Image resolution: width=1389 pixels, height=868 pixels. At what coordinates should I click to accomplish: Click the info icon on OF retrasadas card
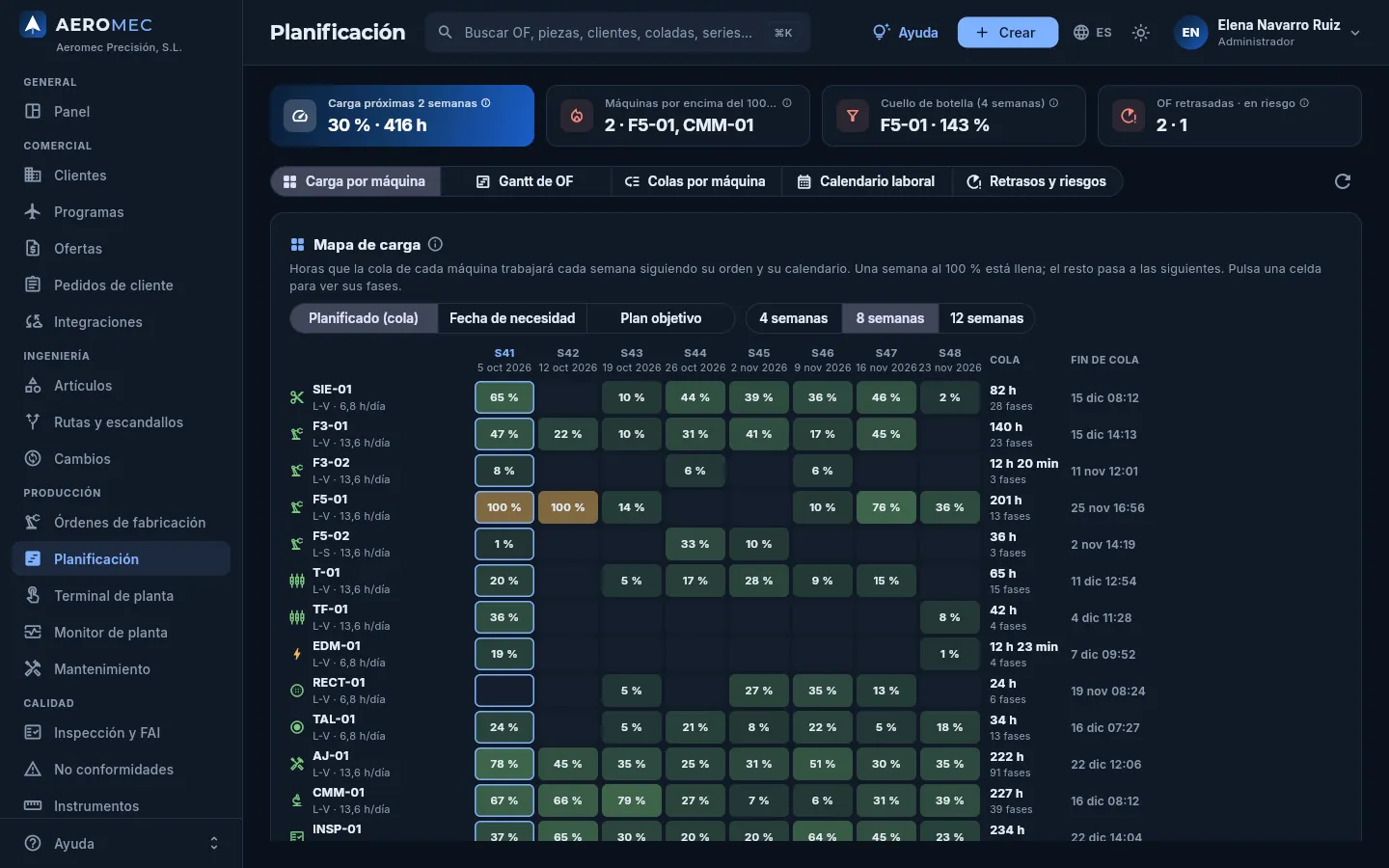point(1304,103)
